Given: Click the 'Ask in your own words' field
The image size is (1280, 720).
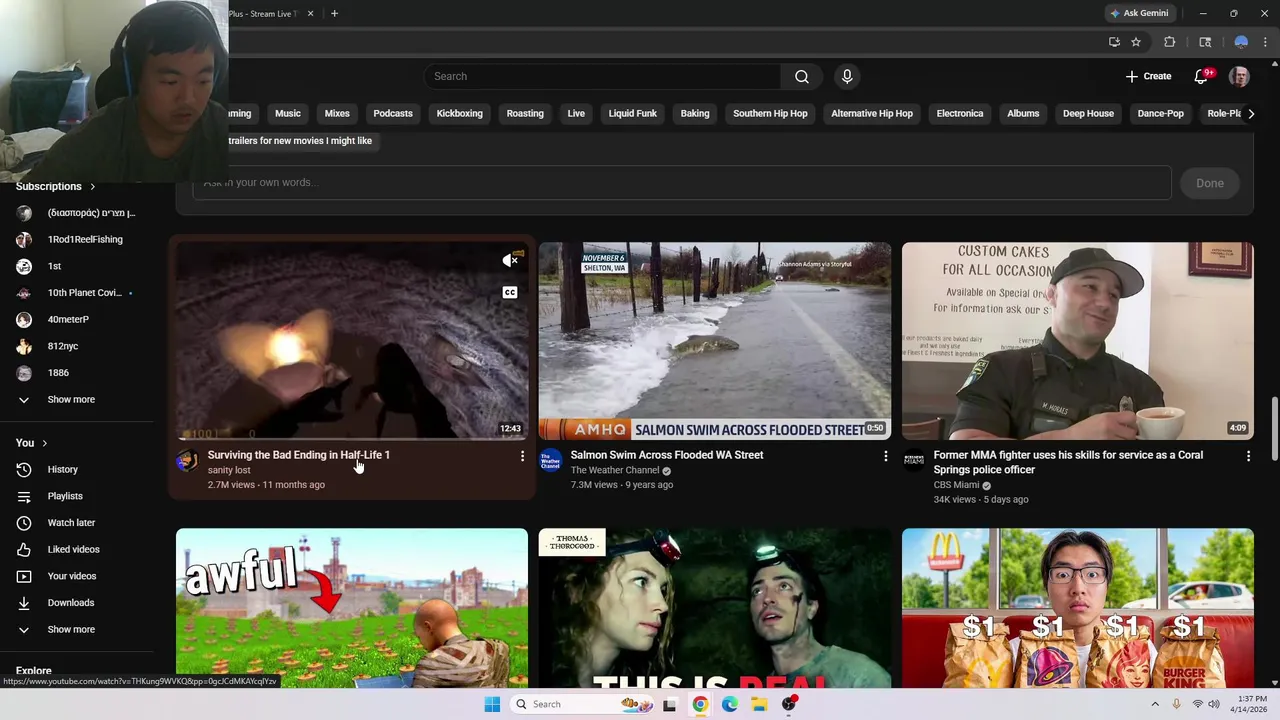Looking at the screenshot, I should (682, 183).
